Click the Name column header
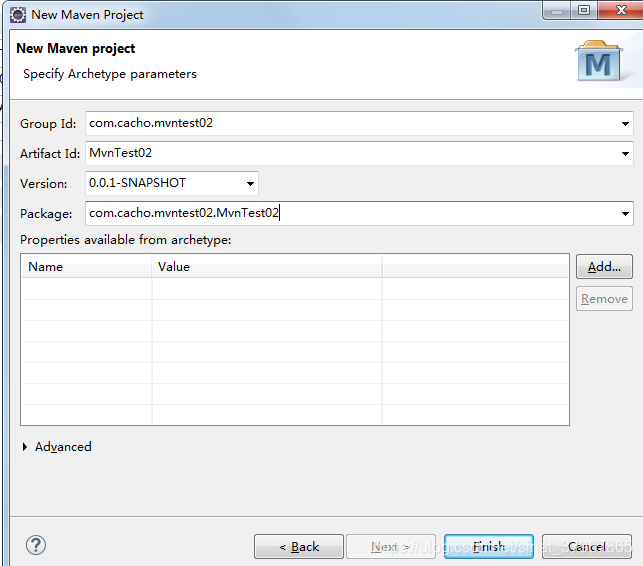This screenshot has height=566, width=643. (87, 267)
